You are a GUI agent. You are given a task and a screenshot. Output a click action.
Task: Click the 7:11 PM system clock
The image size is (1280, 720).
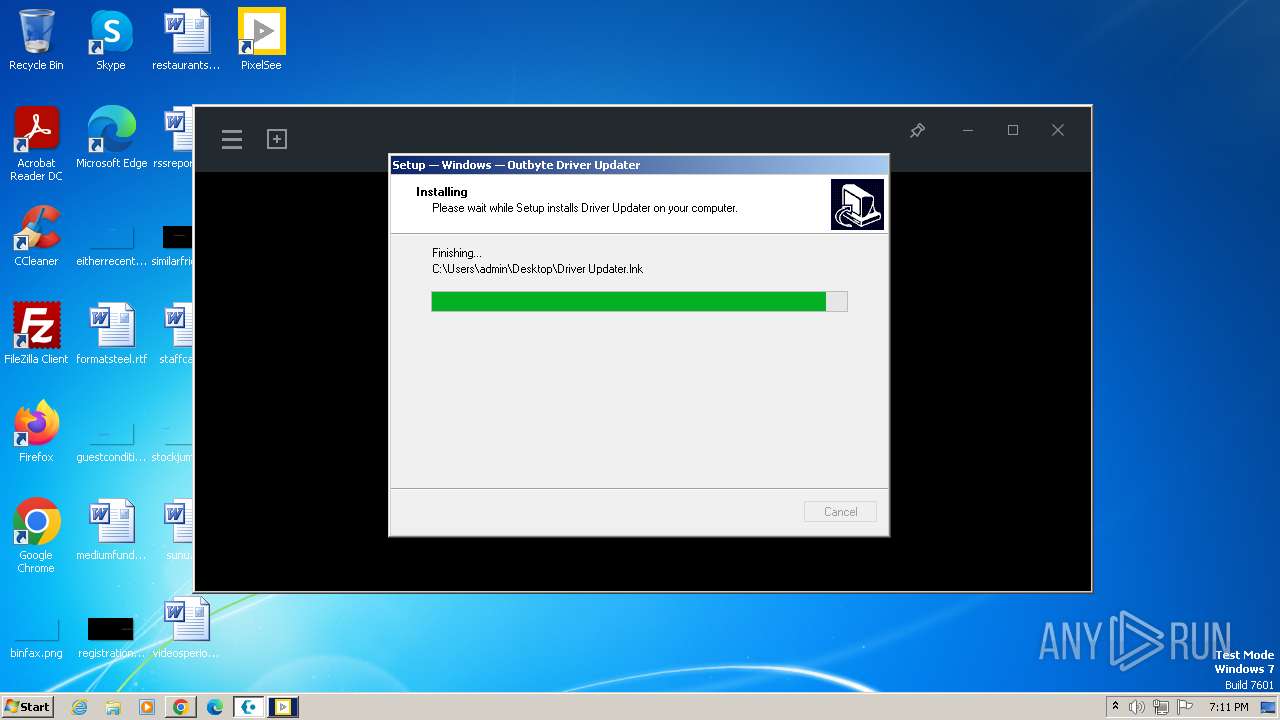[x=1229, y=707]
